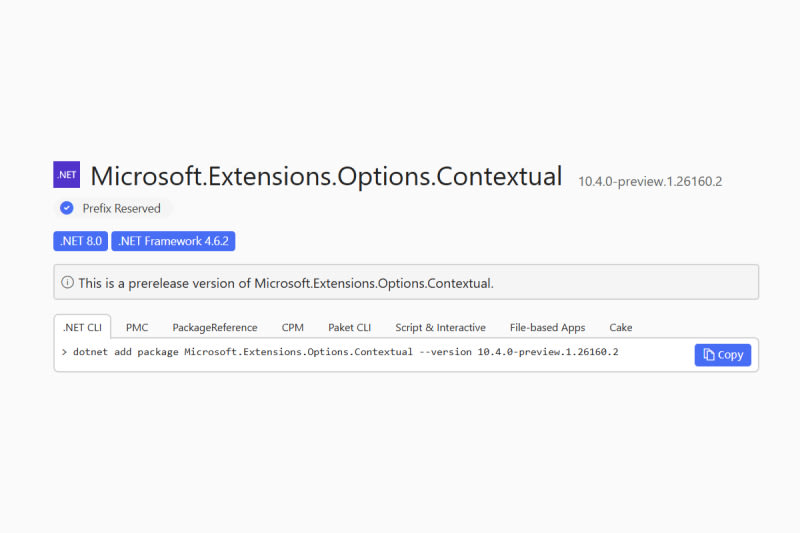The height and width of the screenshot is (533, 800).
Task: Click the .NET Framework 4.6.2 badge
Action: pos(173,241)
